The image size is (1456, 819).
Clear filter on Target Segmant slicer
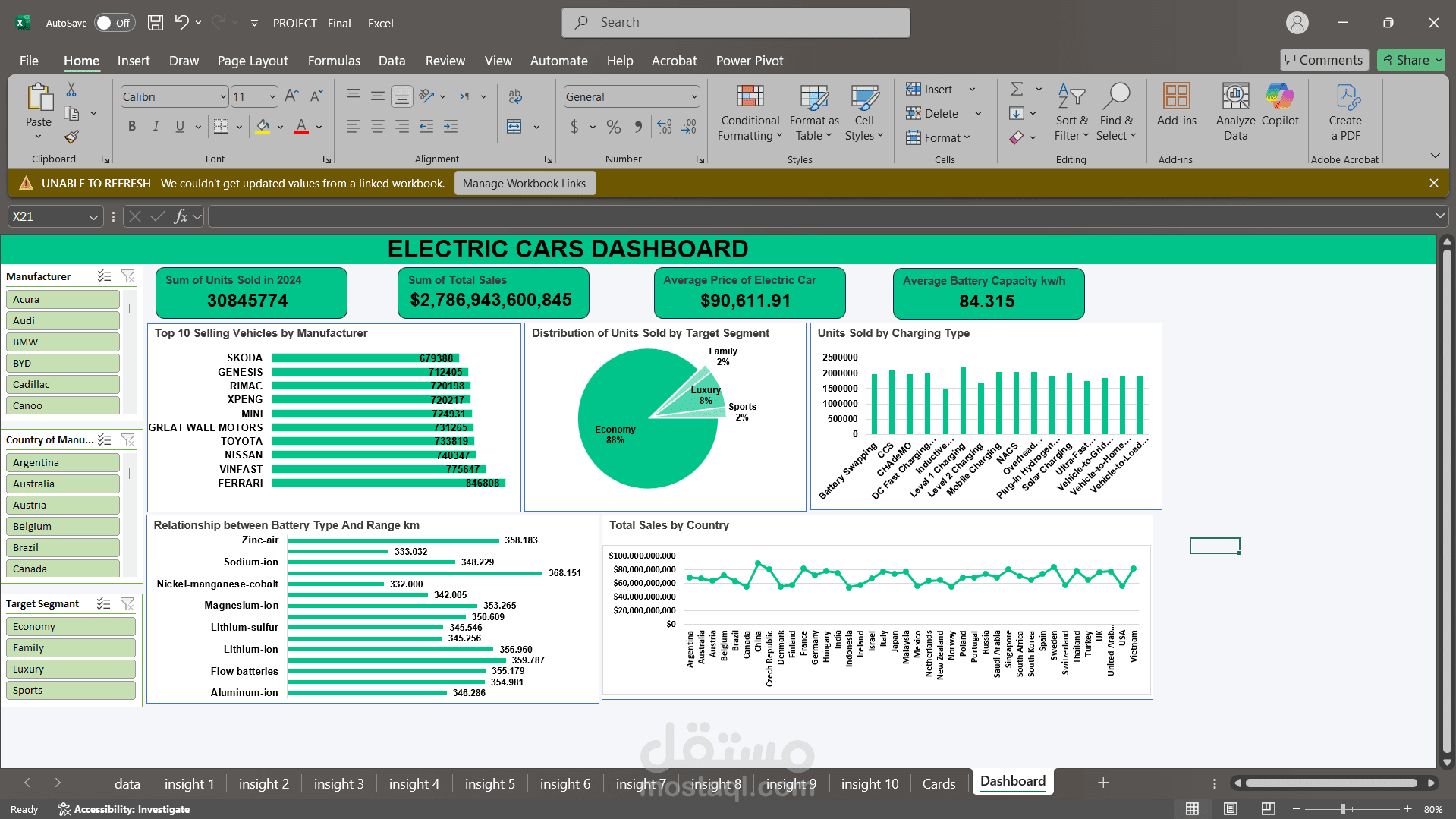point(127,603)
